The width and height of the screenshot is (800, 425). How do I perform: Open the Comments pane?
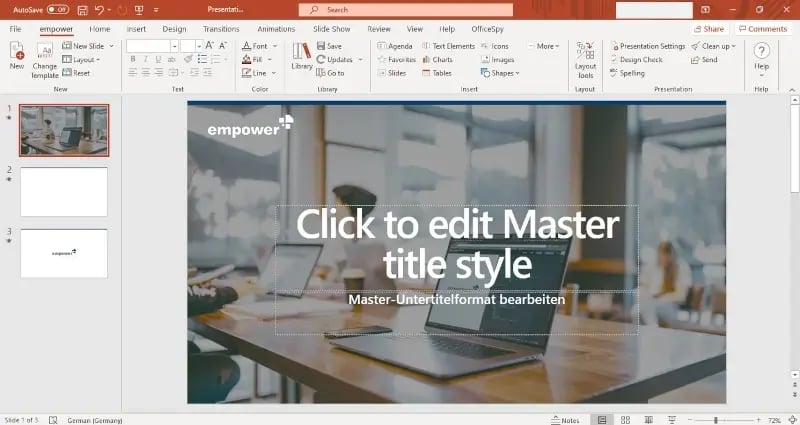[x=763, y=29]
